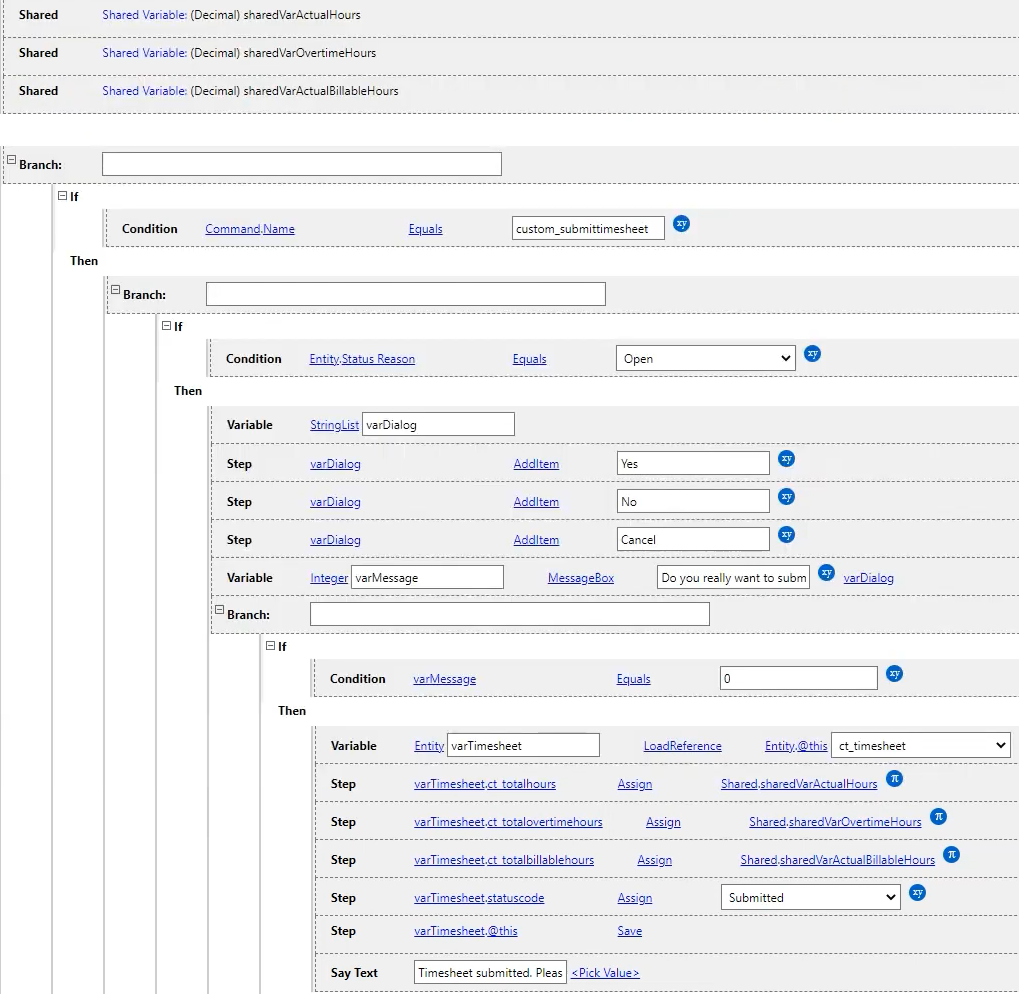1019x994 pixels.
Task: Click the xy icon beside varMessage condition value
Action: (894, 674)
